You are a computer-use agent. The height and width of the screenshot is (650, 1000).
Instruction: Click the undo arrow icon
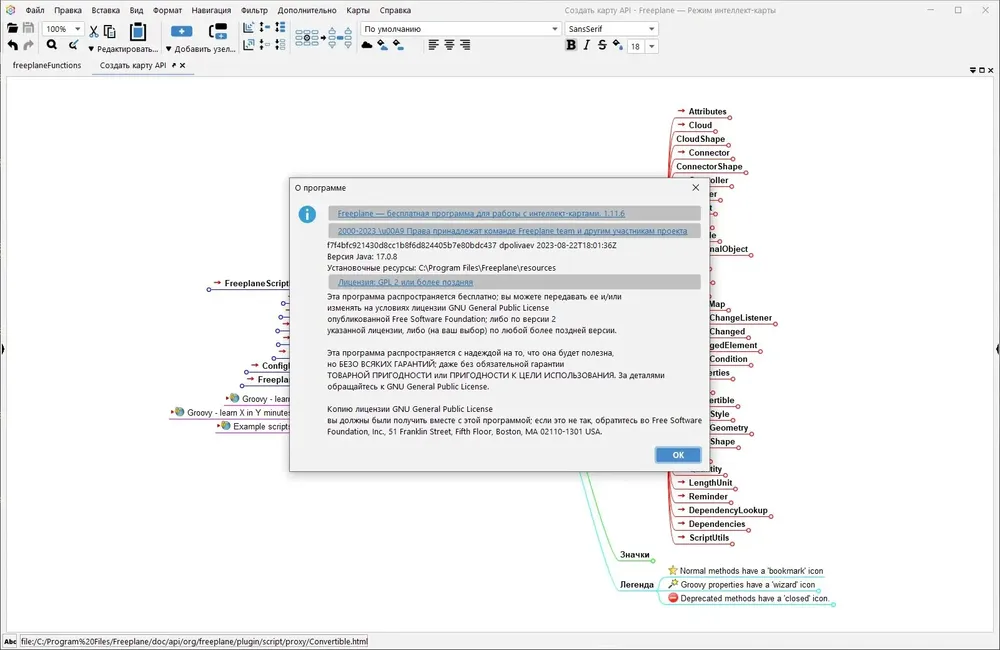13,45
